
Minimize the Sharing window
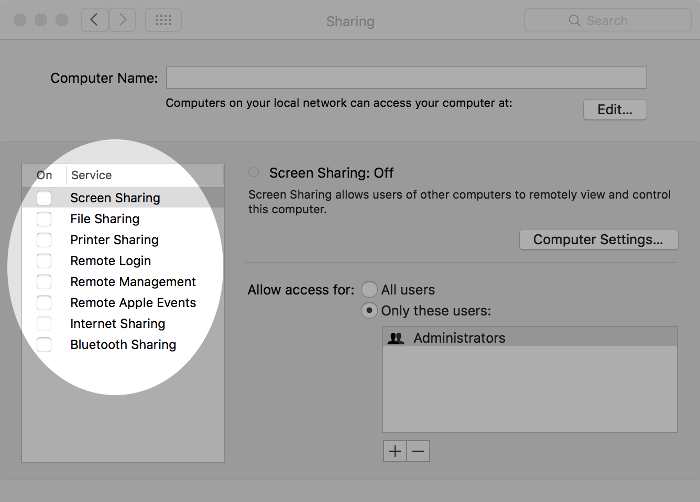click(41, 20)
